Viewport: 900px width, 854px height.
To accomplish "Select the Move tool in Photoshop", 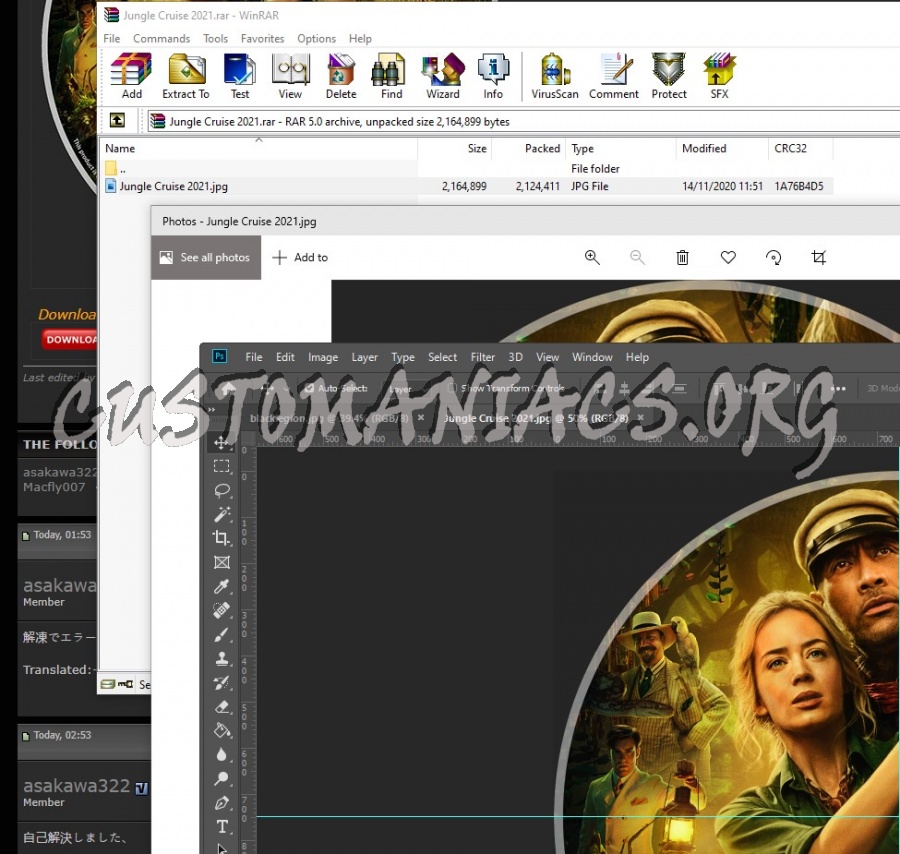I will 222,442.
